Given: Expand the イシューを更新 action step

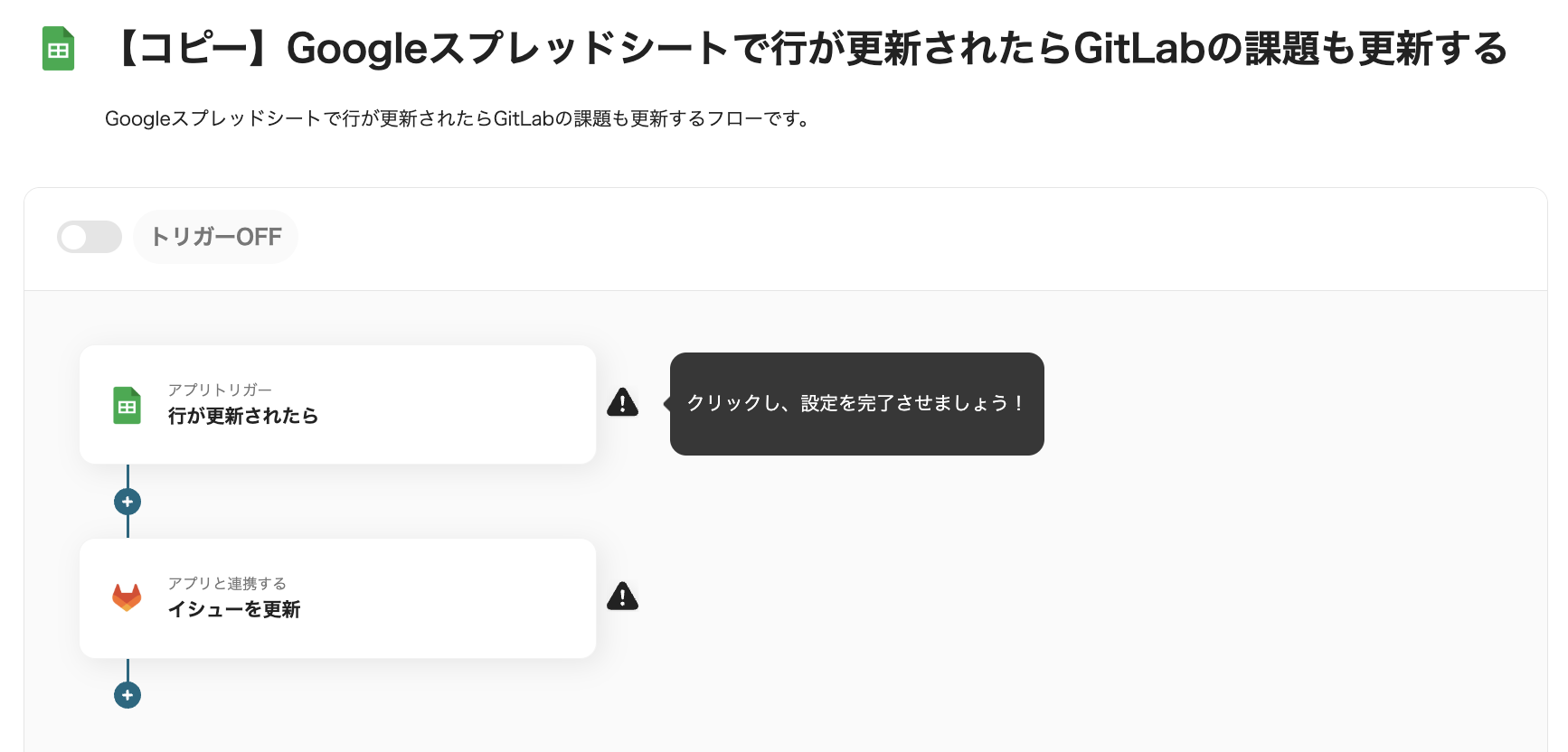Looking at the screenshot, I should tap(337, 597).
